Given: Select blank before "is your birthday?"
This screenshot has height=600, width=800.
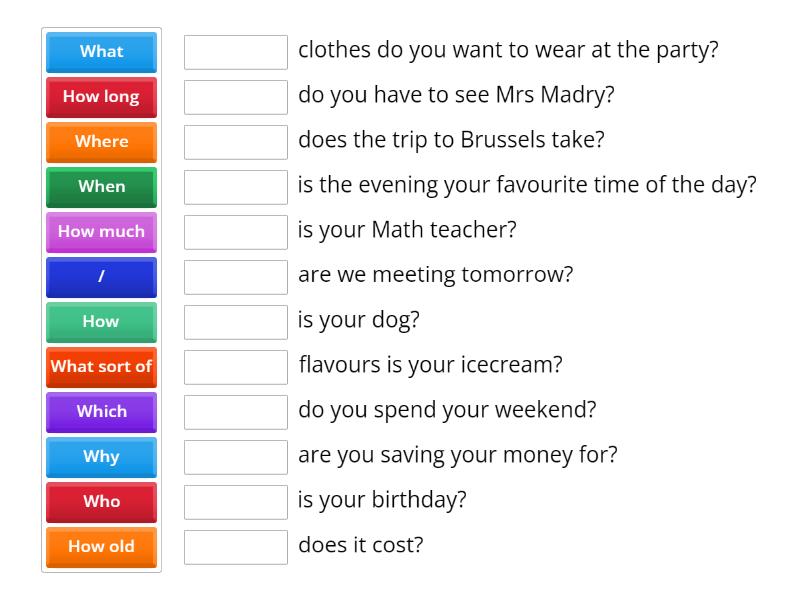Looking at the screenshot, I should point(236,502).
